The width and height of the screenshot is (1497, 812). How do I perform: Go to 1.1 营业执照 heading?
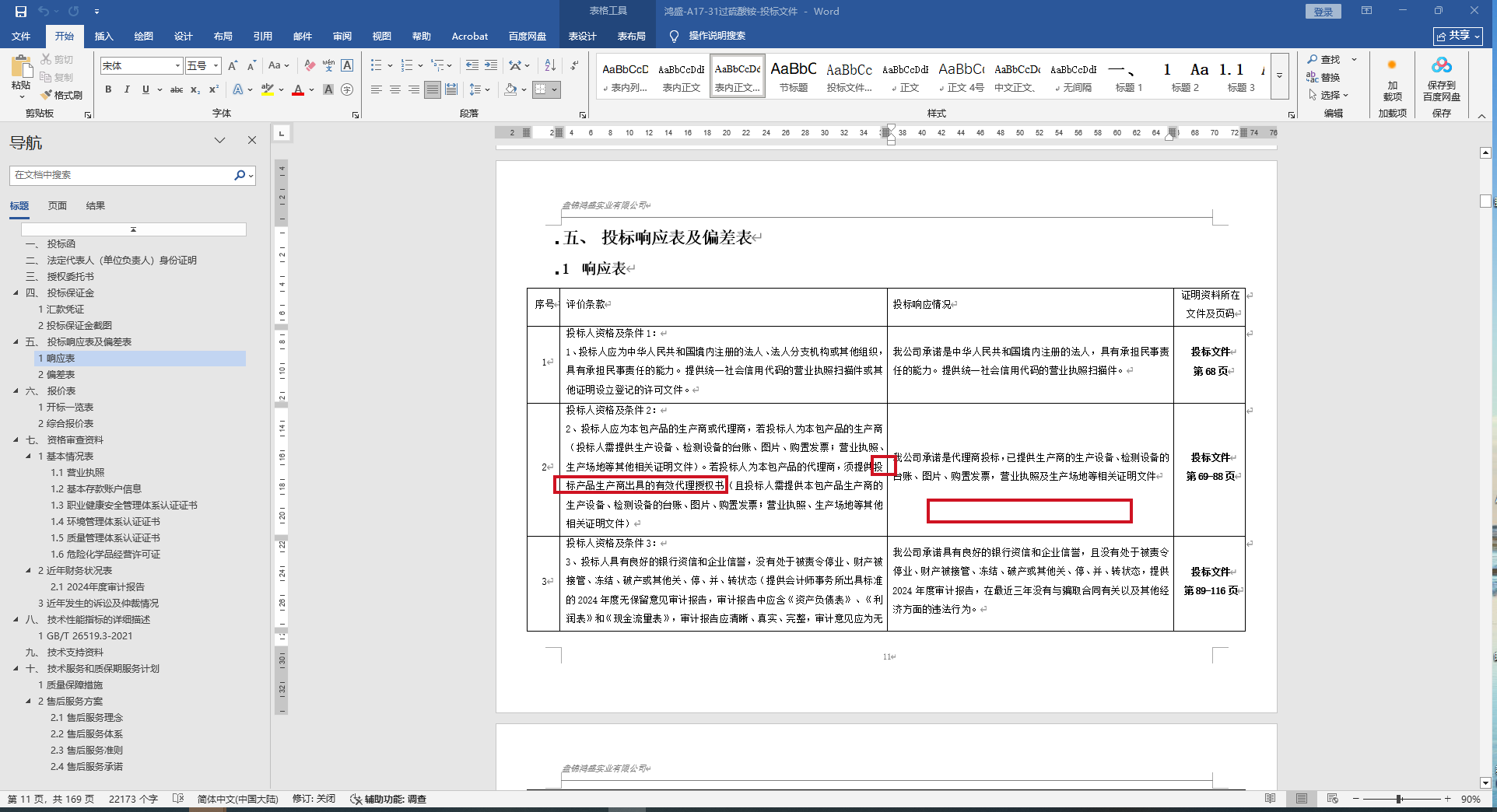click(x=78, y=473)
